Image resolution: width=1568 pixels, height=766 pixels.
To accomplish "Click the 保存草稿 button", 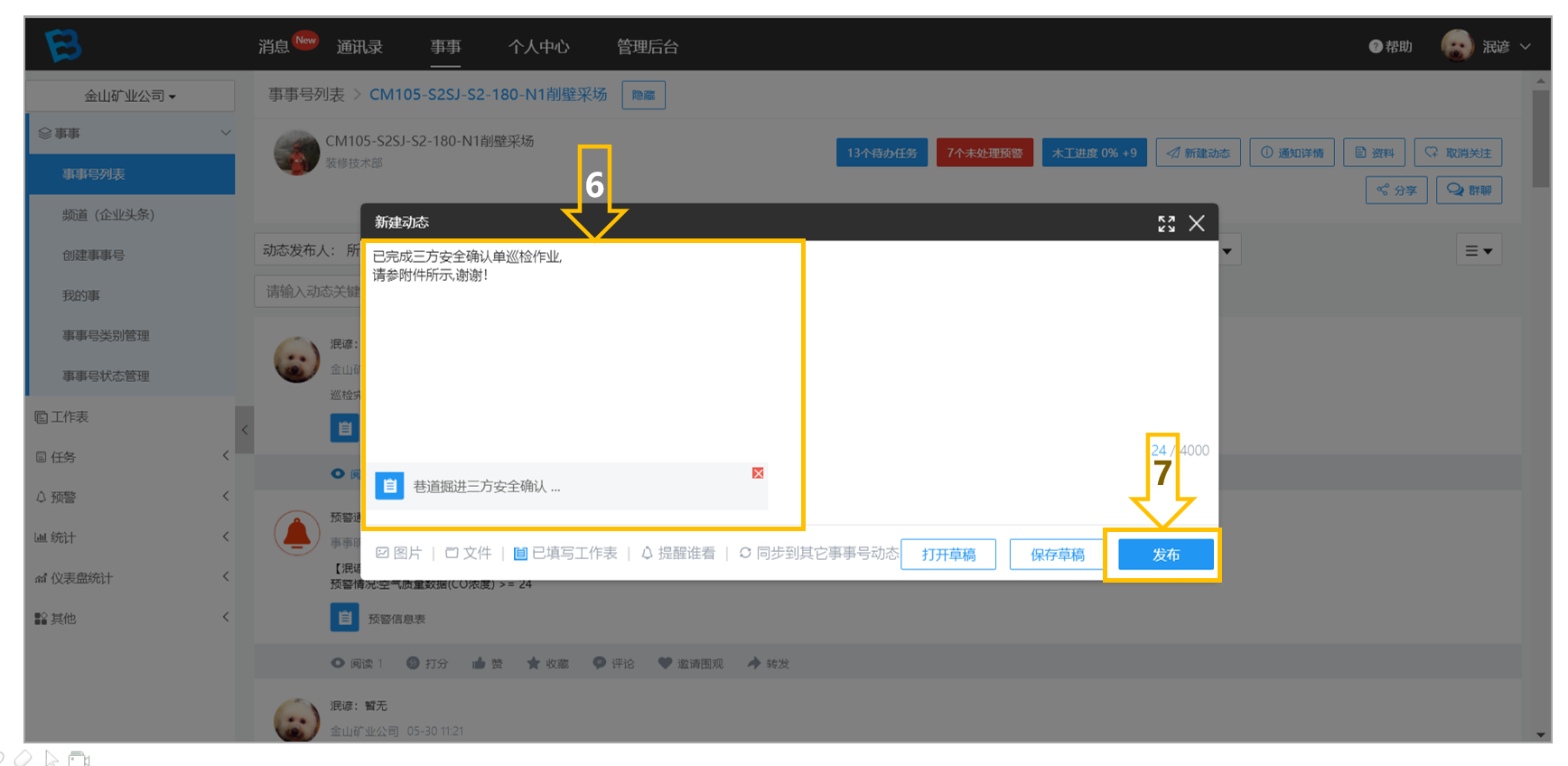I will (1057, 554).
